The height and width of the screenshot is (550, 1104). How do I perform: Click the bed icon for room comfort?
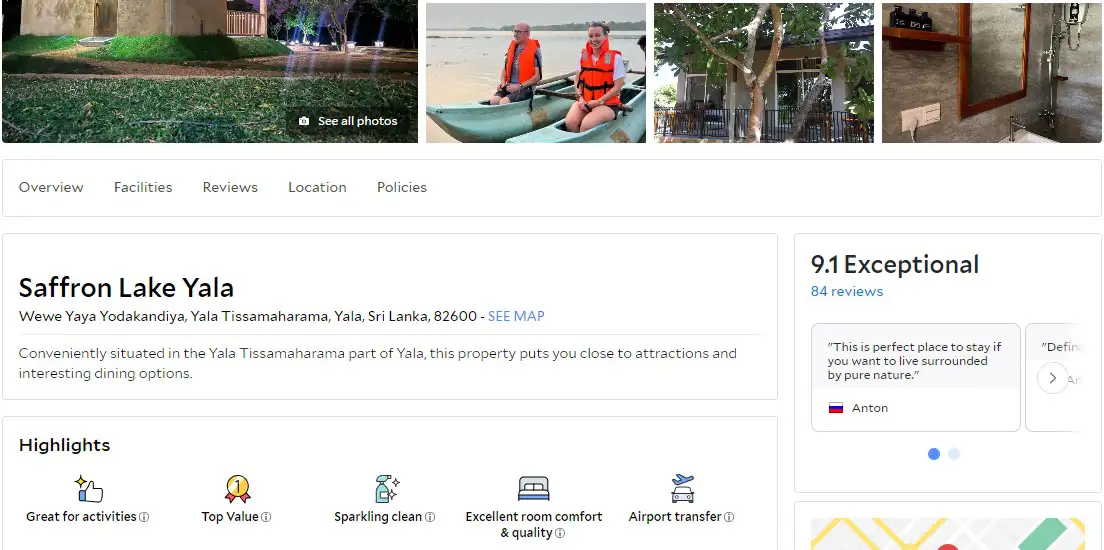coord(534,489)
